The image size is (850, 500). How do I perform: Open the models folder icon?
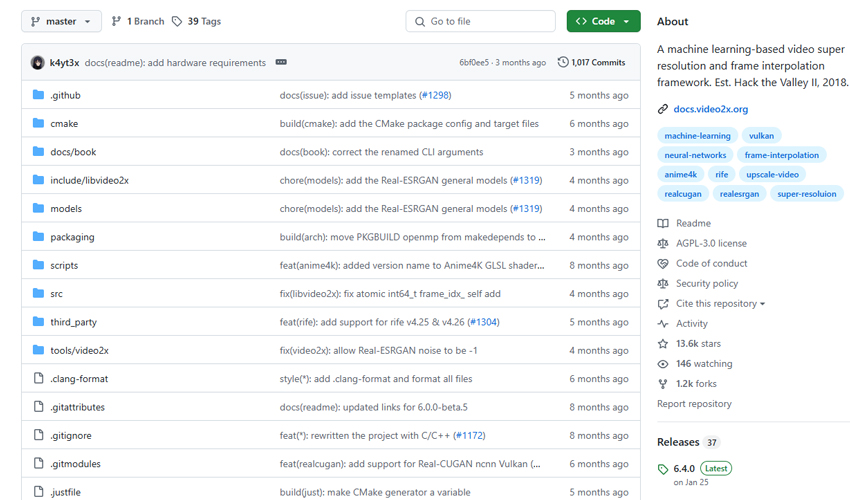[x=38, y=208]
